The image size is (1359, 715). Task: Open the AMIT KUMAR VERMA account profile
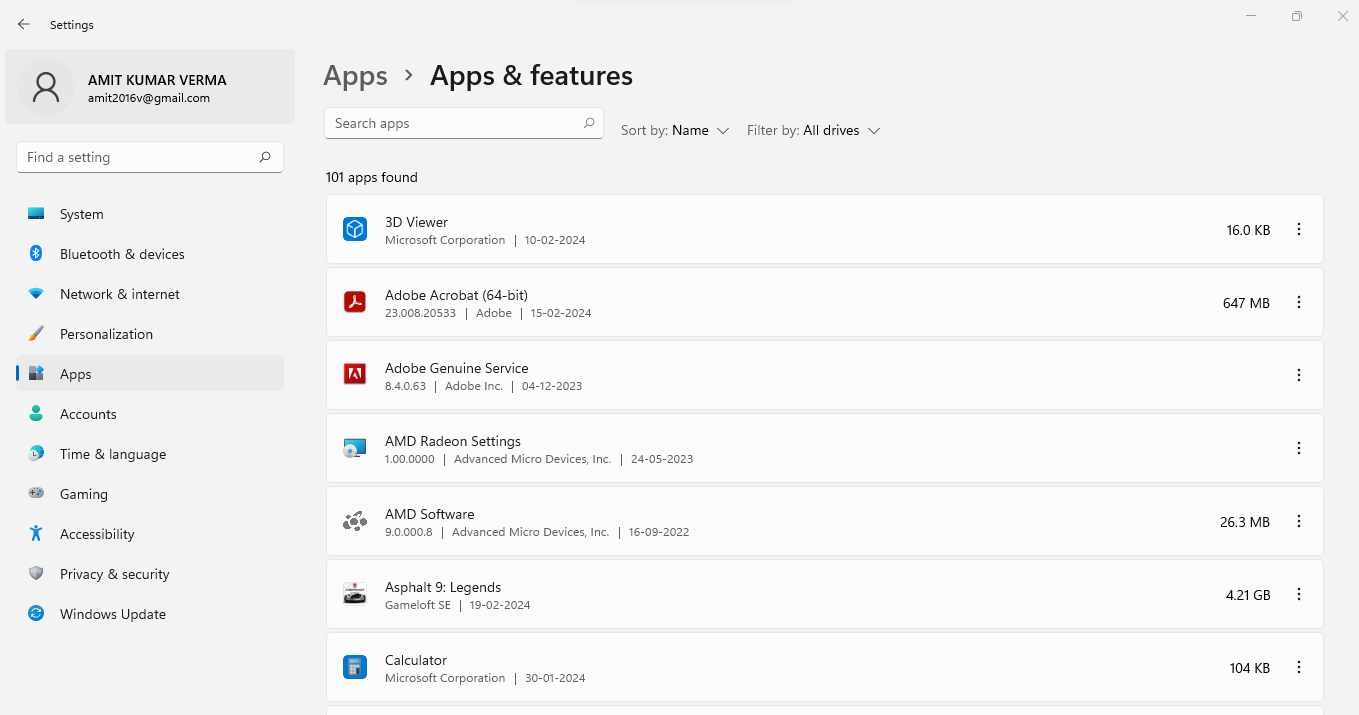coord(150,87)
